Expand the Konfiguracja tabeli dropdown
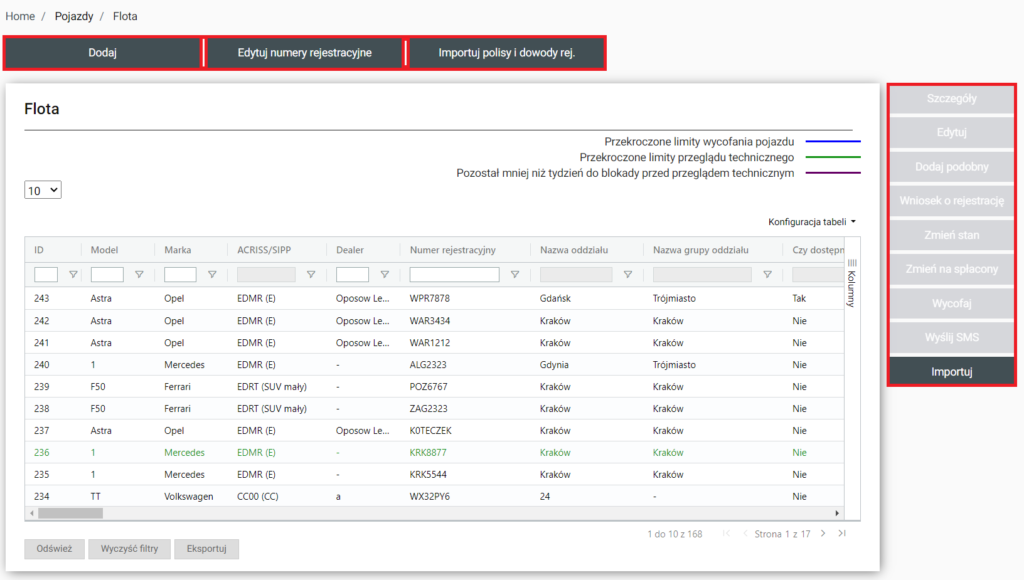This screenshot has height=580, width=1024. pyautogui.click(x=812, y=221)
